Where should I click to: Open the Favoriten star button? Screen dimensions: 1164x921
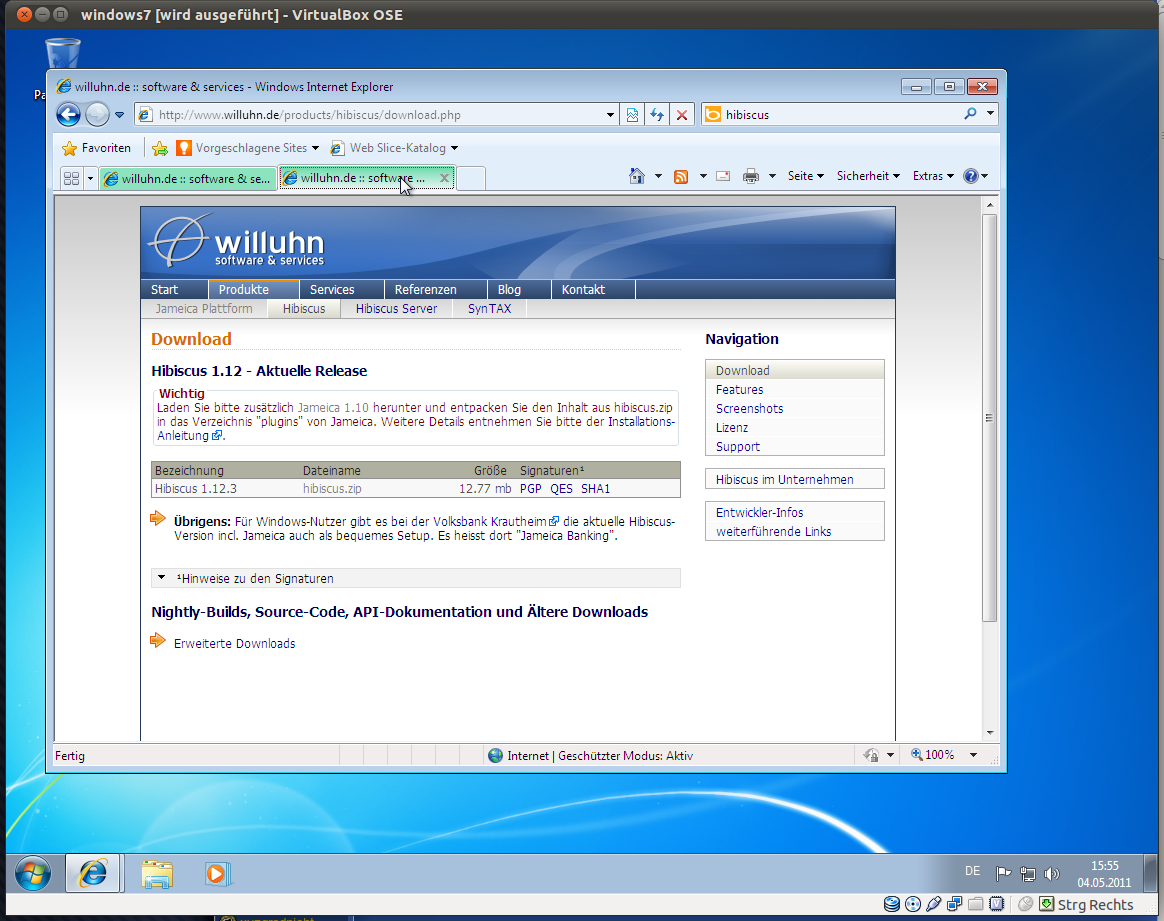97,148
